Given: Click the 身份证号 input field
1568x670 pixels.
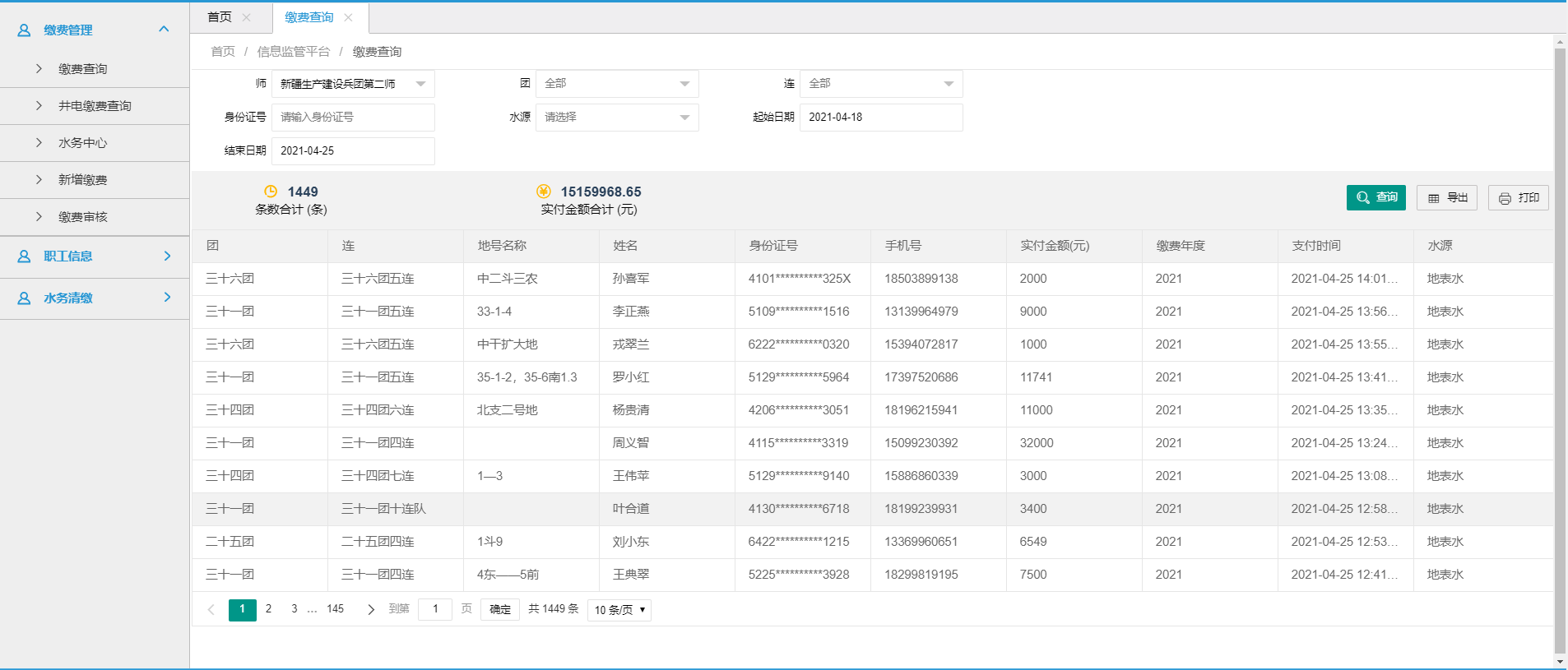Looking at the screenshot, I should click(x=353, y=118).
